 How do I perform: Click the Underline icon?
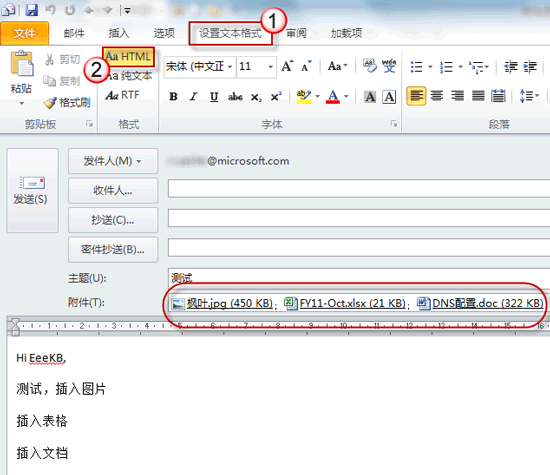(214, 96)
